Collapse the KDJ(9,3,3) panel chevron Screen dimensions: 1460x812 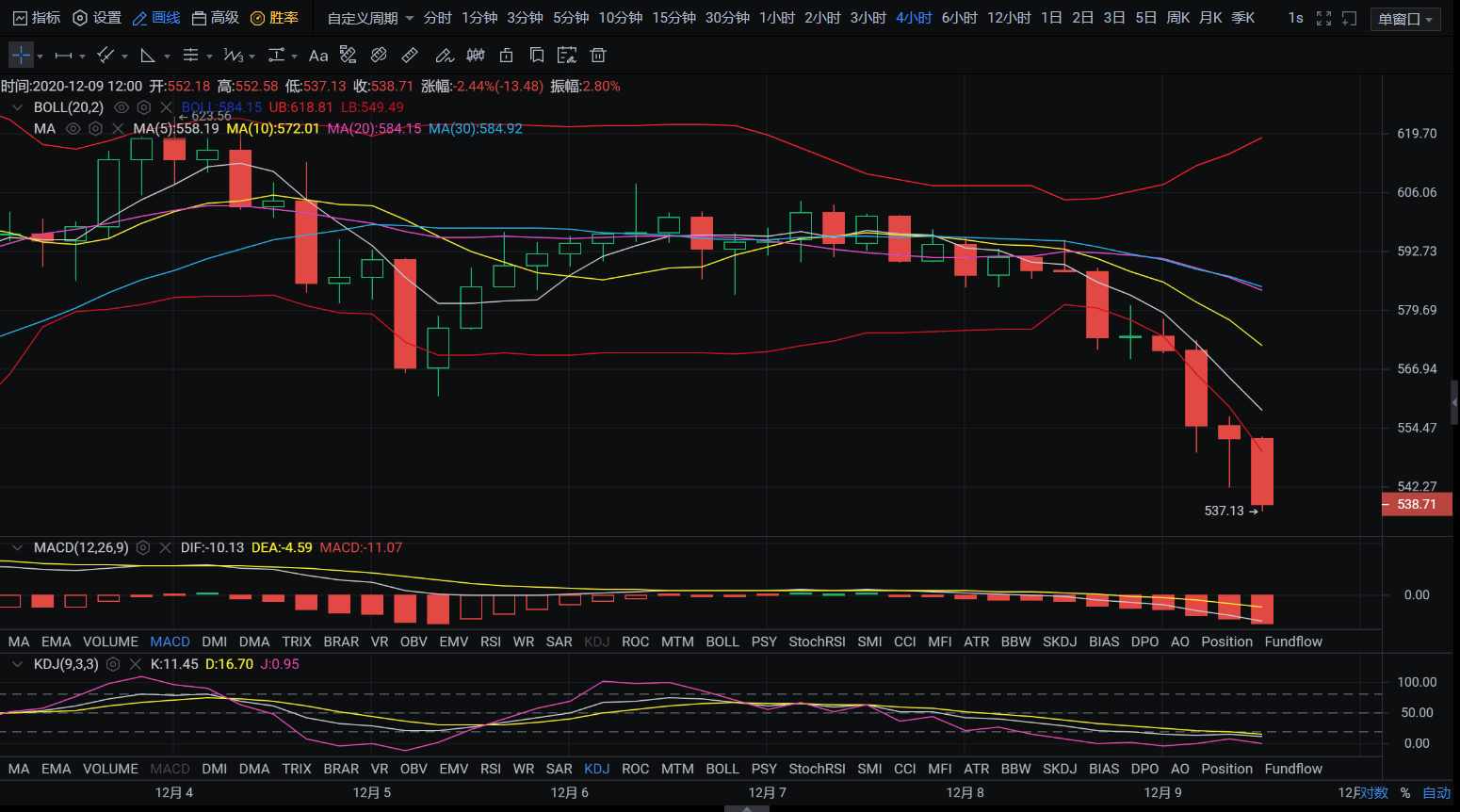[17, 664]
